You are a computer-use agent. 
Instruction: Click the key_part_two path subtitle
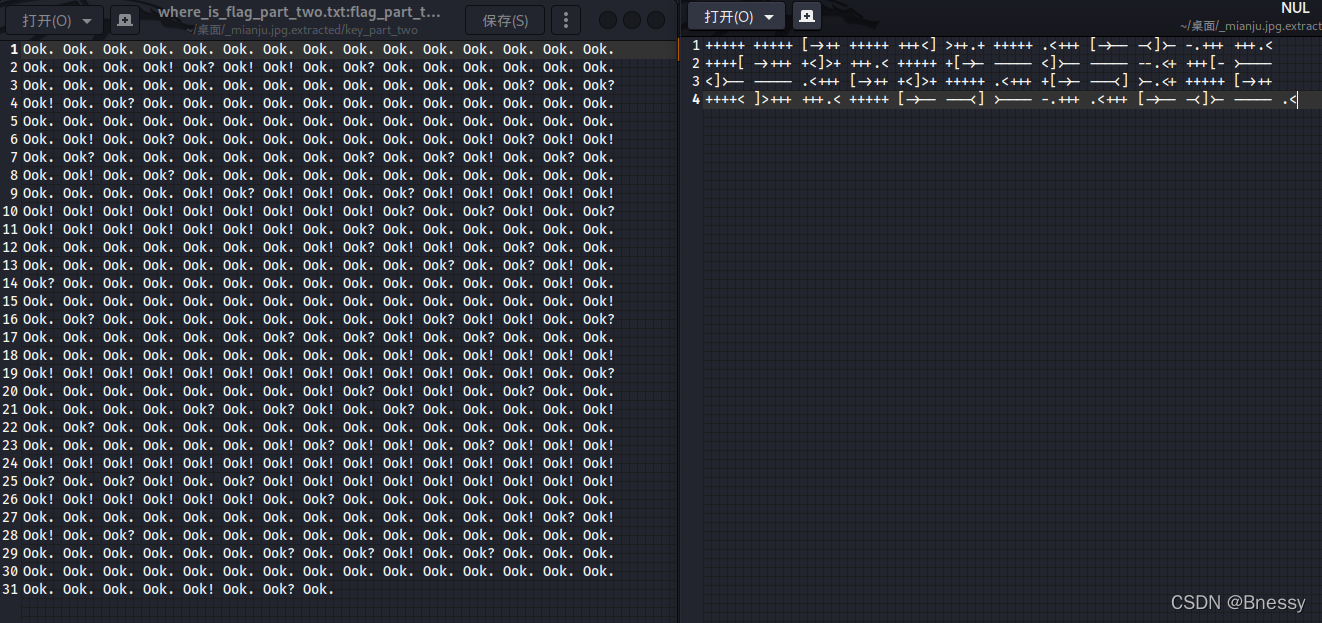pos(302,30)
